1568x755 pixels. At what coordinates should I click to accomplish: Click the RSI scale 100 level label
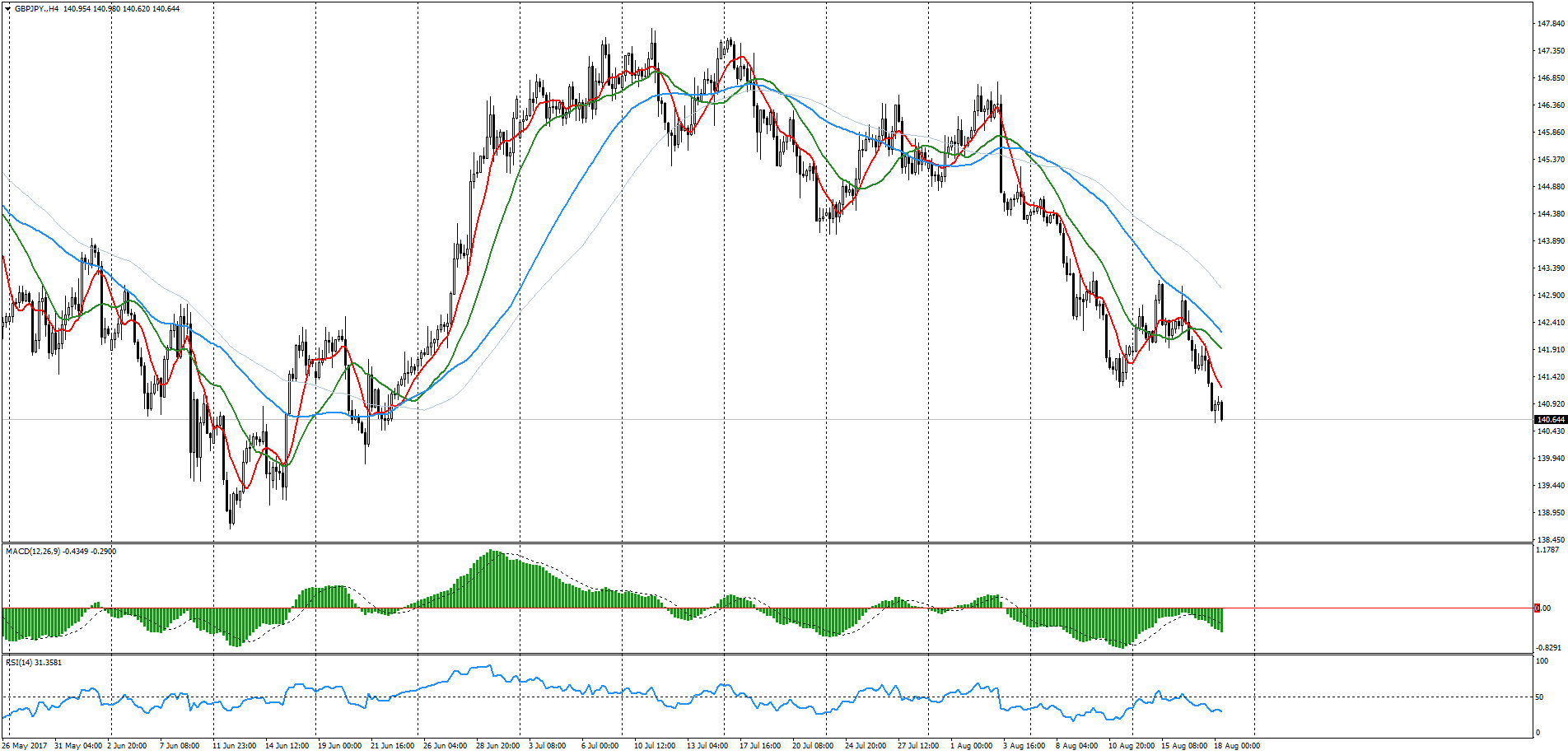(x=1542, y=660)
